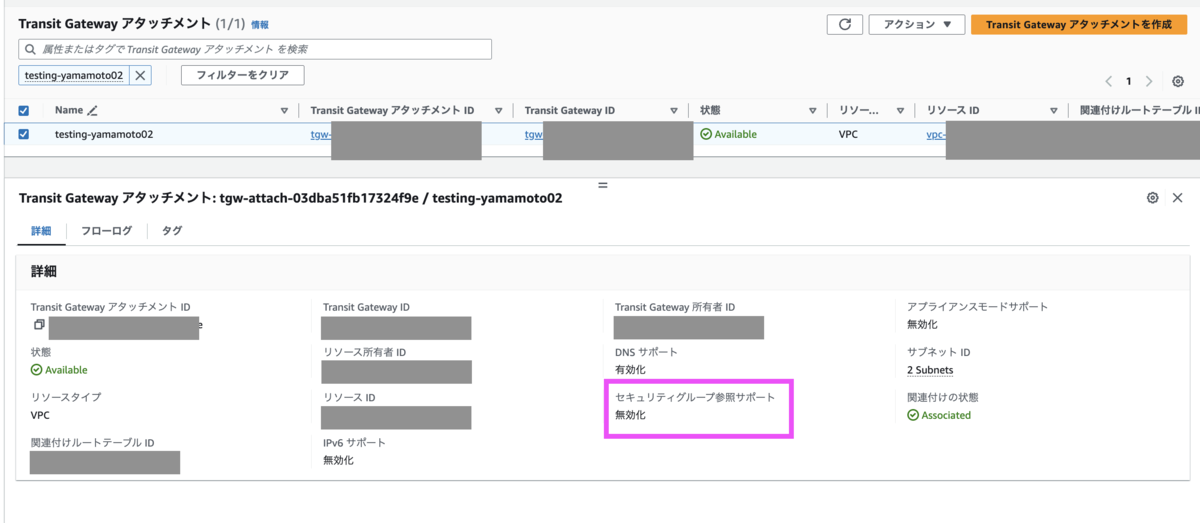Click the リソース所有者 ID label
The width and height of the screenshot is (1200, 523).
pos(364,352)
